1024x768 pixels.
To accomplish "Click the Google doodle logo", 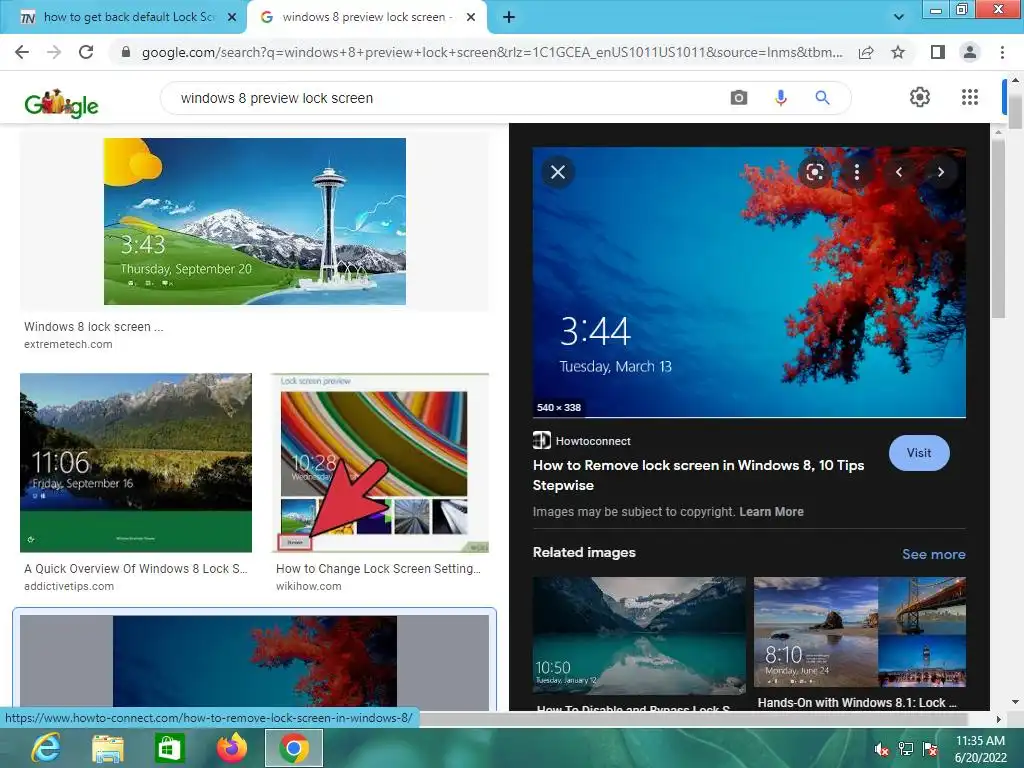I will tap(61, 103).
